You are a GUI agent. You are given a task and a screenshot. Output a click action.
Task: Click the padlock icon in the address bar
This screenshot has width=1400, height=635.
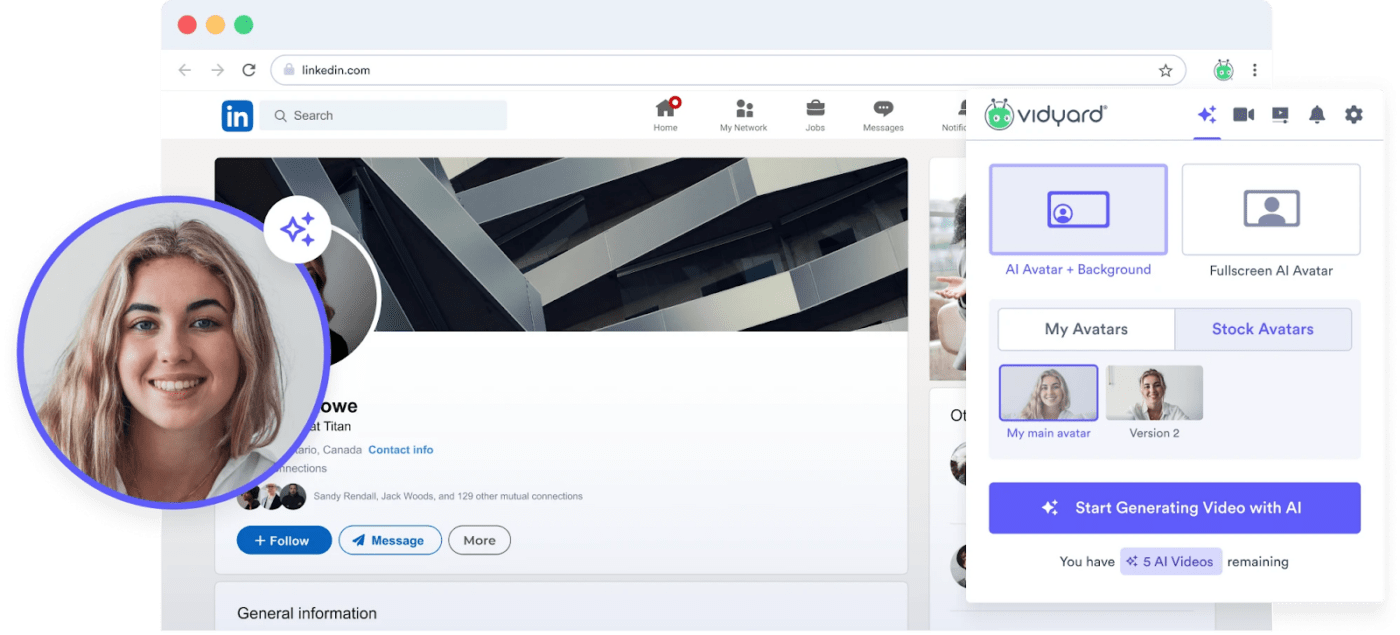[x=289, y=70]
